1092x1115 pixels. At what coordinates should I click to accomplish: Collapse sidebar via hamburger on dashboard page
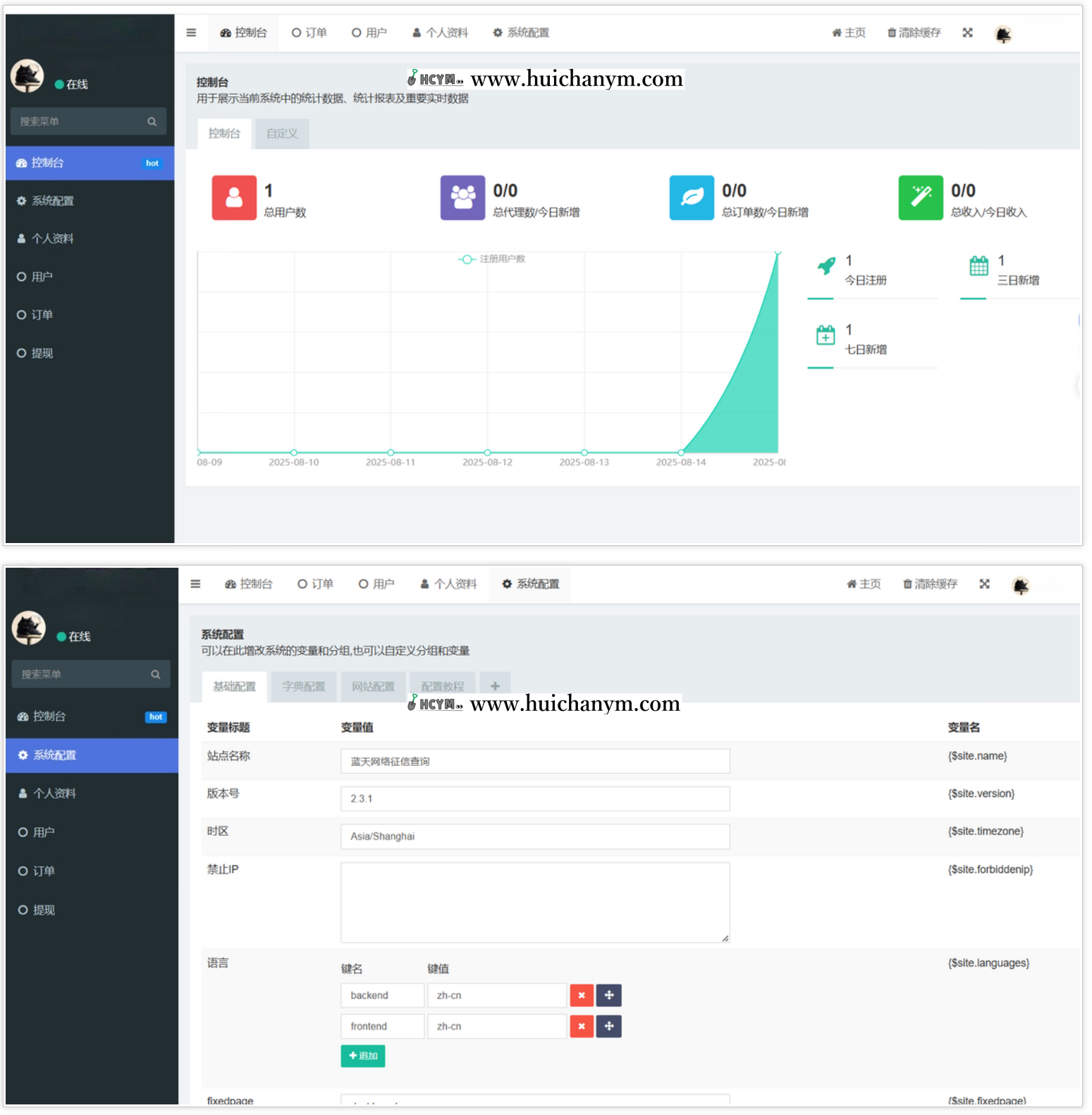(191, 32)
